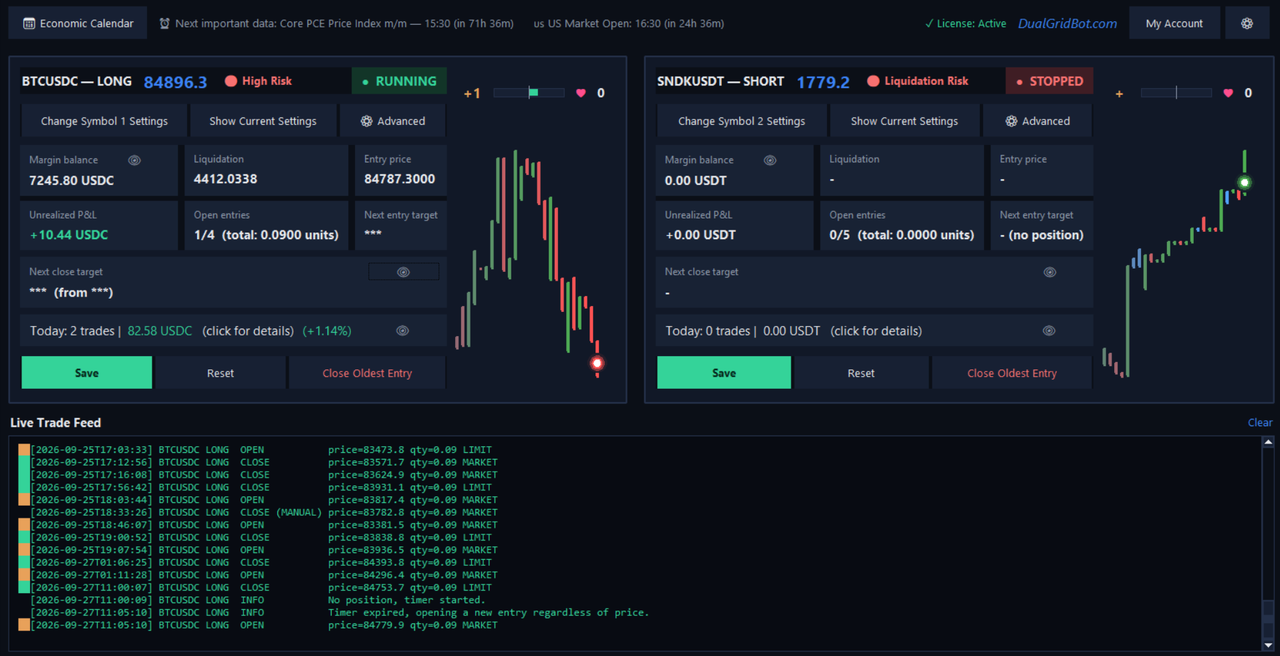Show Current Settings for SNDKUSDT
The width and height of the screenshot is (1280, 656).
(x=904, y=121)
